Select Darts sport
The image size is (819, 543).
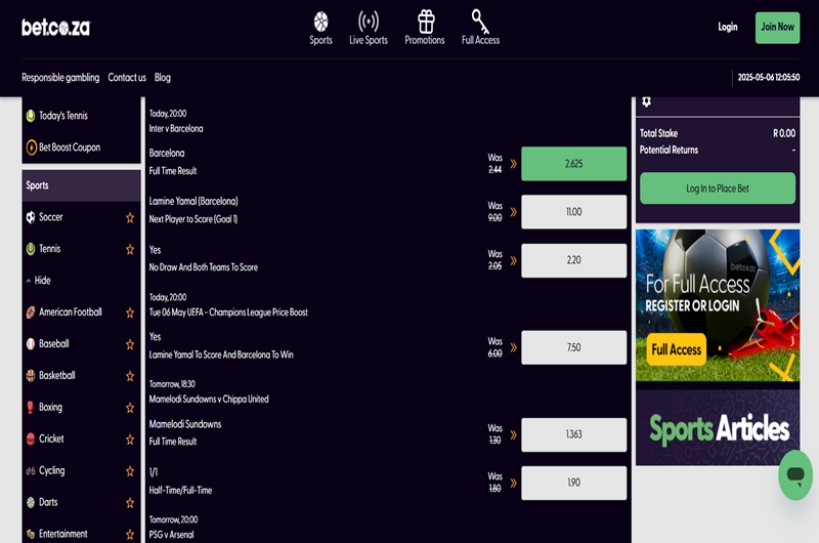(48, 502)
